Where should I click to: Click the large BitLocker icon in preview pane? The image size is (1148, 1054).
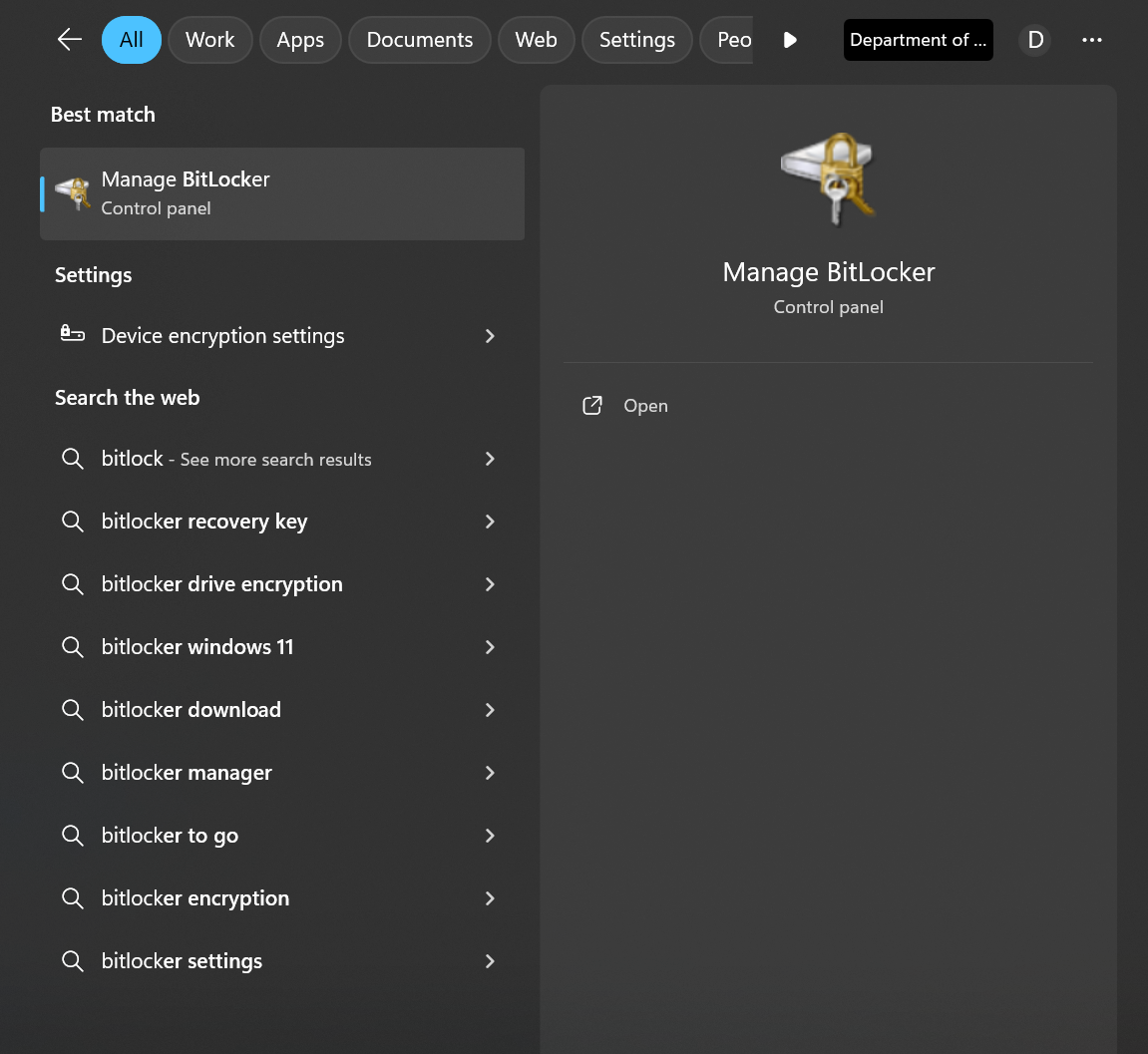[828, 178]
